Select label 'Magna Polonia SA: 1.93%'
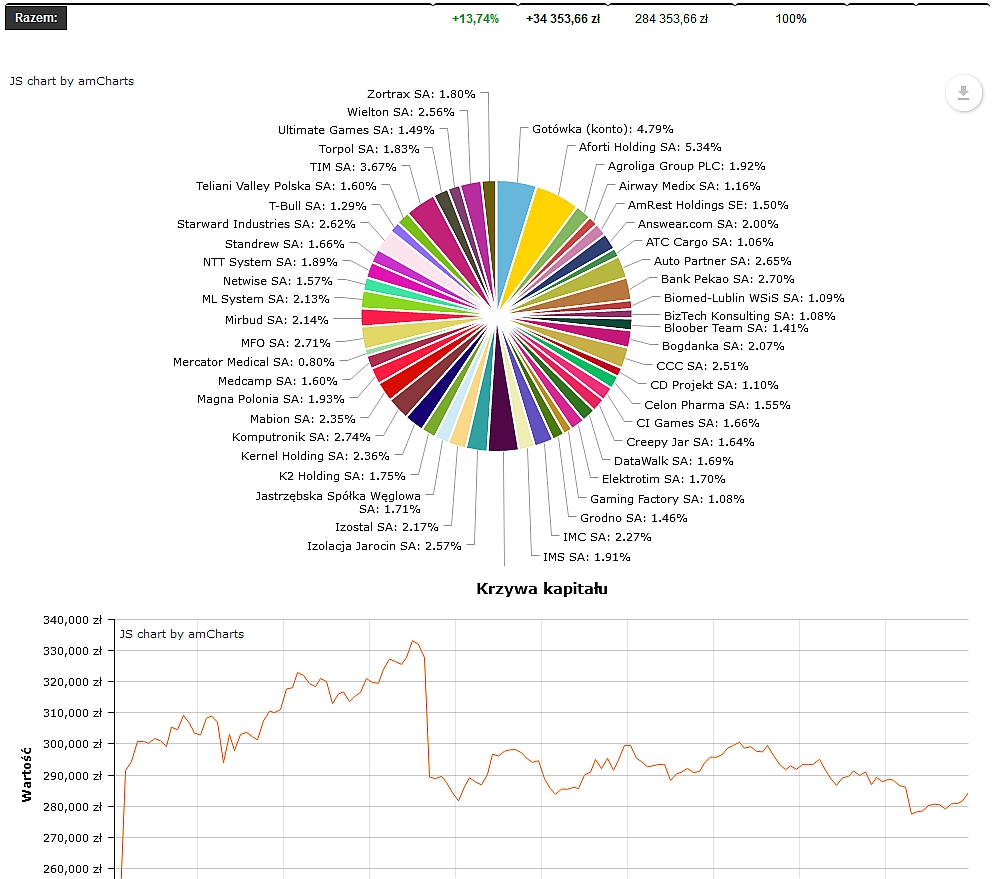The height and width of the screenshot is (879, 997). (x=270, y=399)
